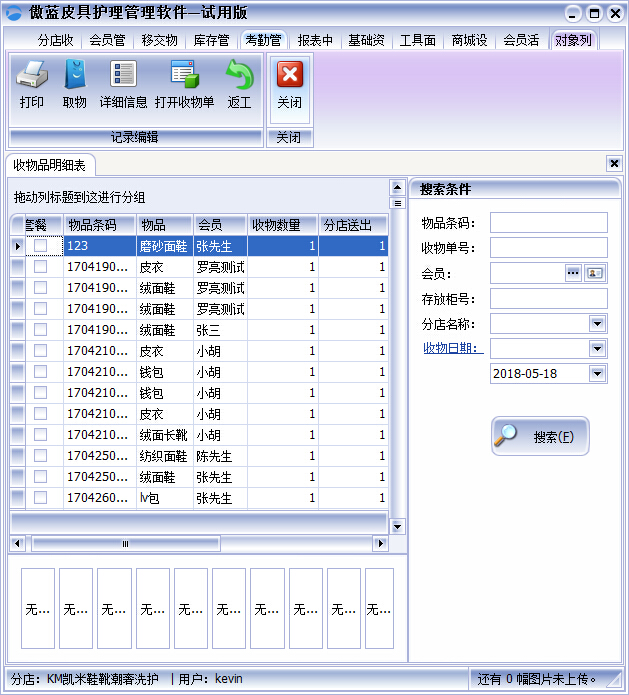Viewport: 629px width, 695px height.
Task: Close the 收物品明细表 panel with X
Action: click(x=614, y=164)
